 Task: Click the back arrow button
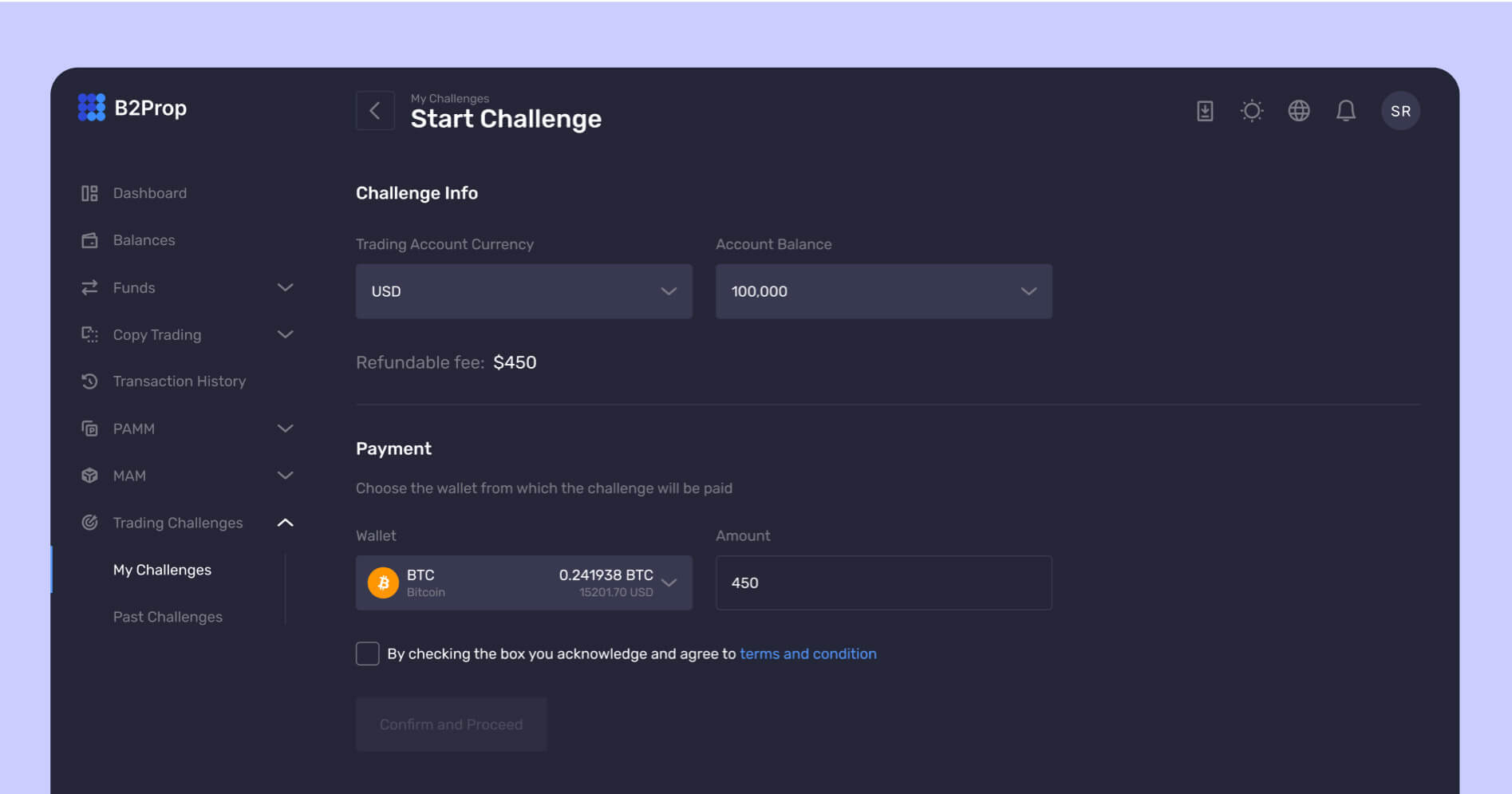(x=375, y=111)
